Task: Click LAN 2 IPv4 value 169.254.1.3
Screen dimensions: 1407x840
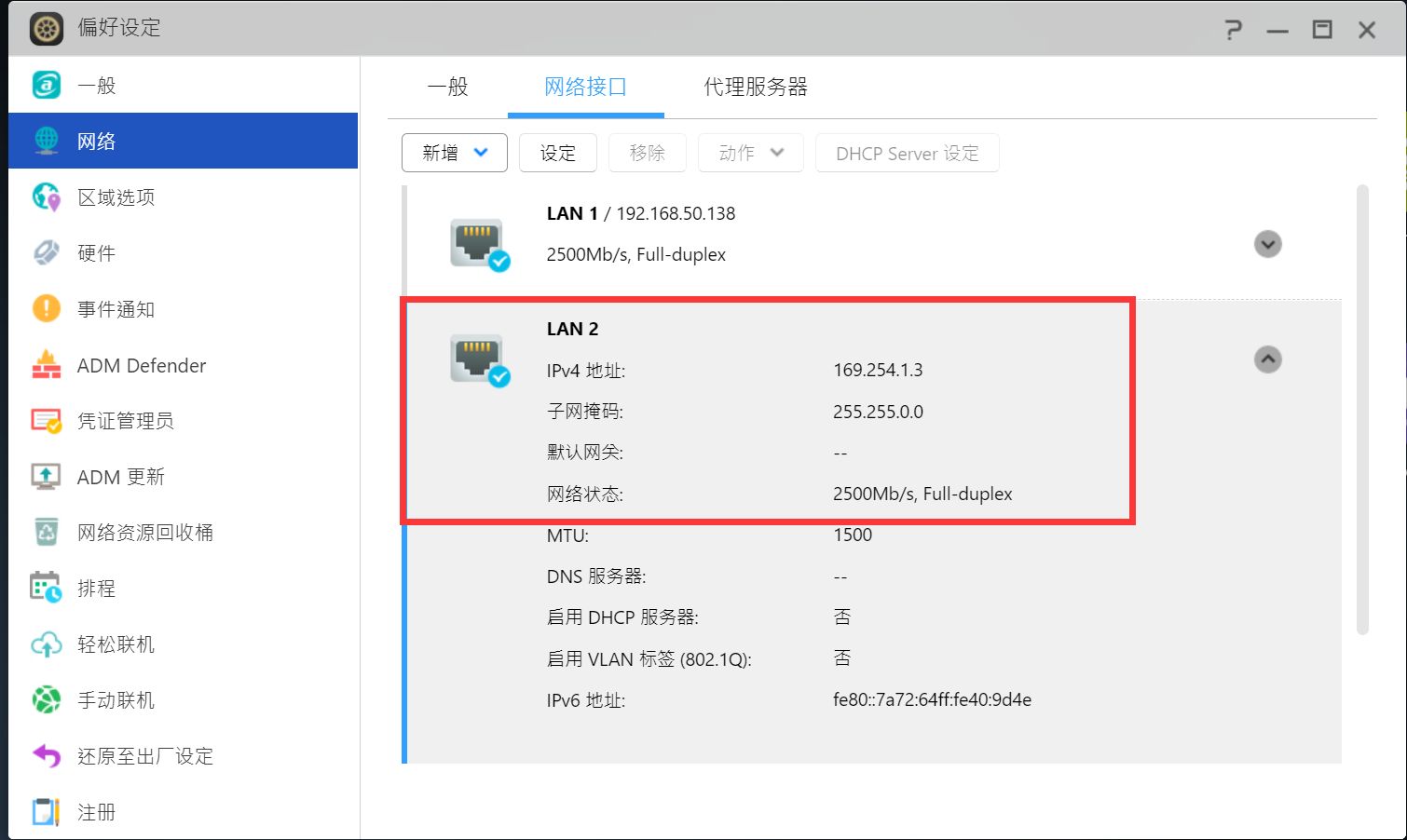Action: (878, 370)
